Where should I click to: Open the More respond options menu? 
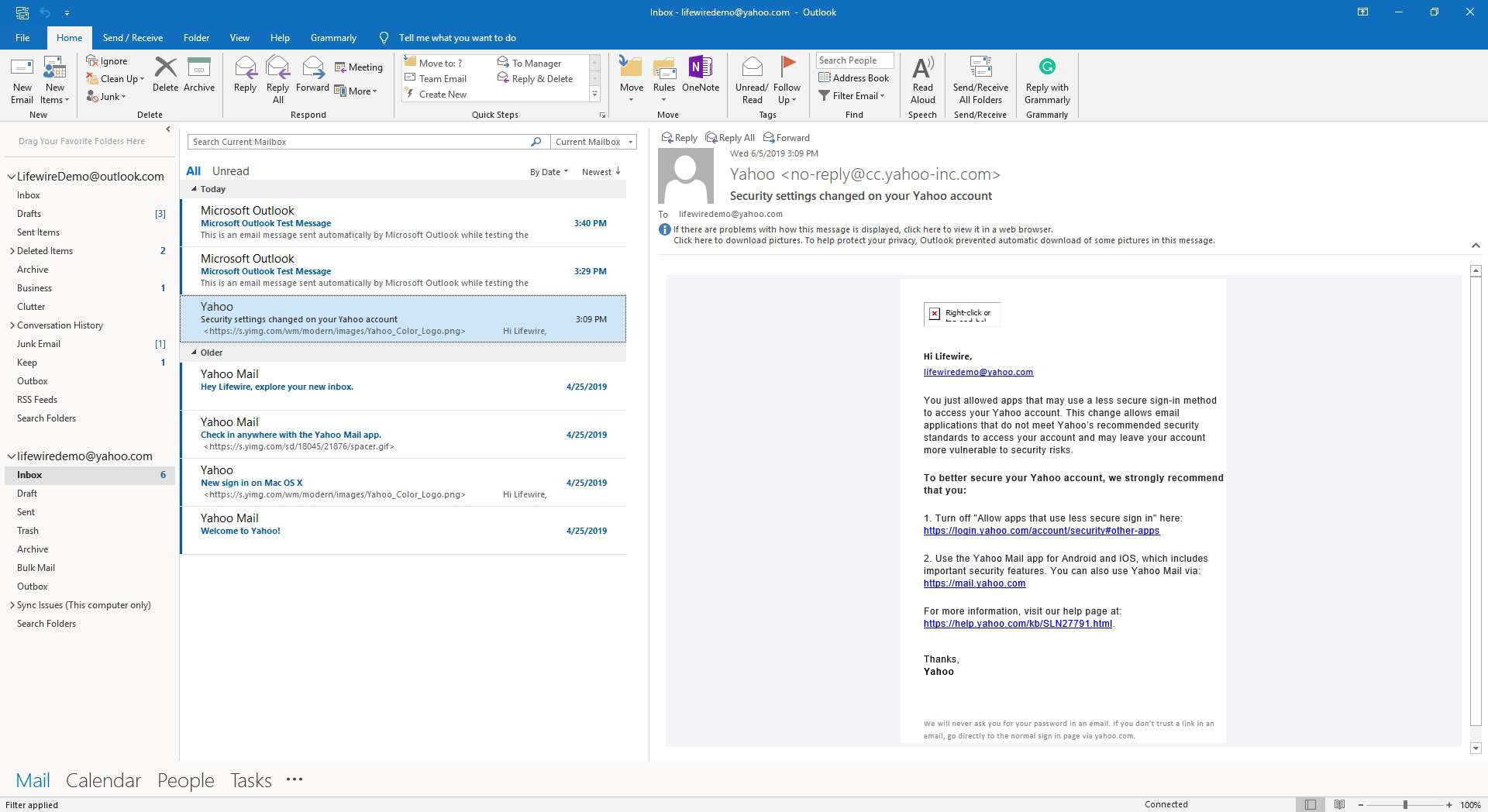coord(356,91)
